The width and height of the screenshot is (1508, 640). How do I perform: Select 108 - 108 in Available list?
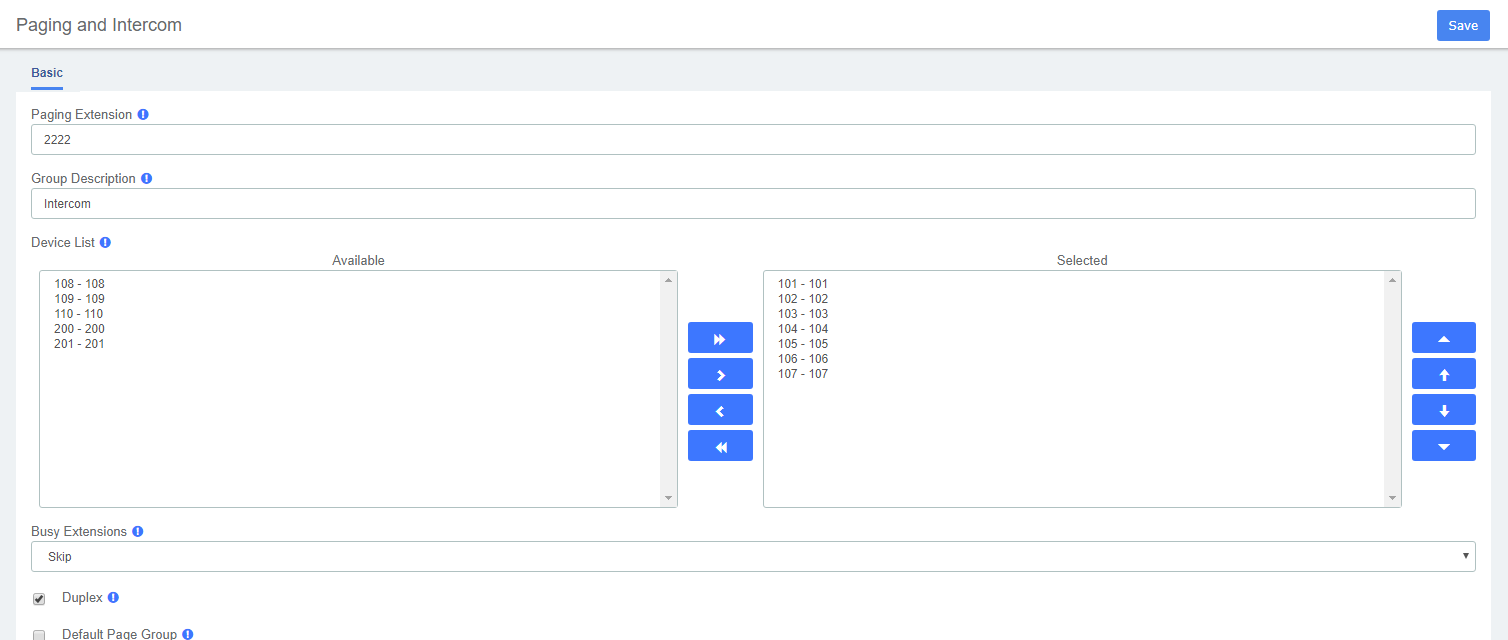(79, 284)
